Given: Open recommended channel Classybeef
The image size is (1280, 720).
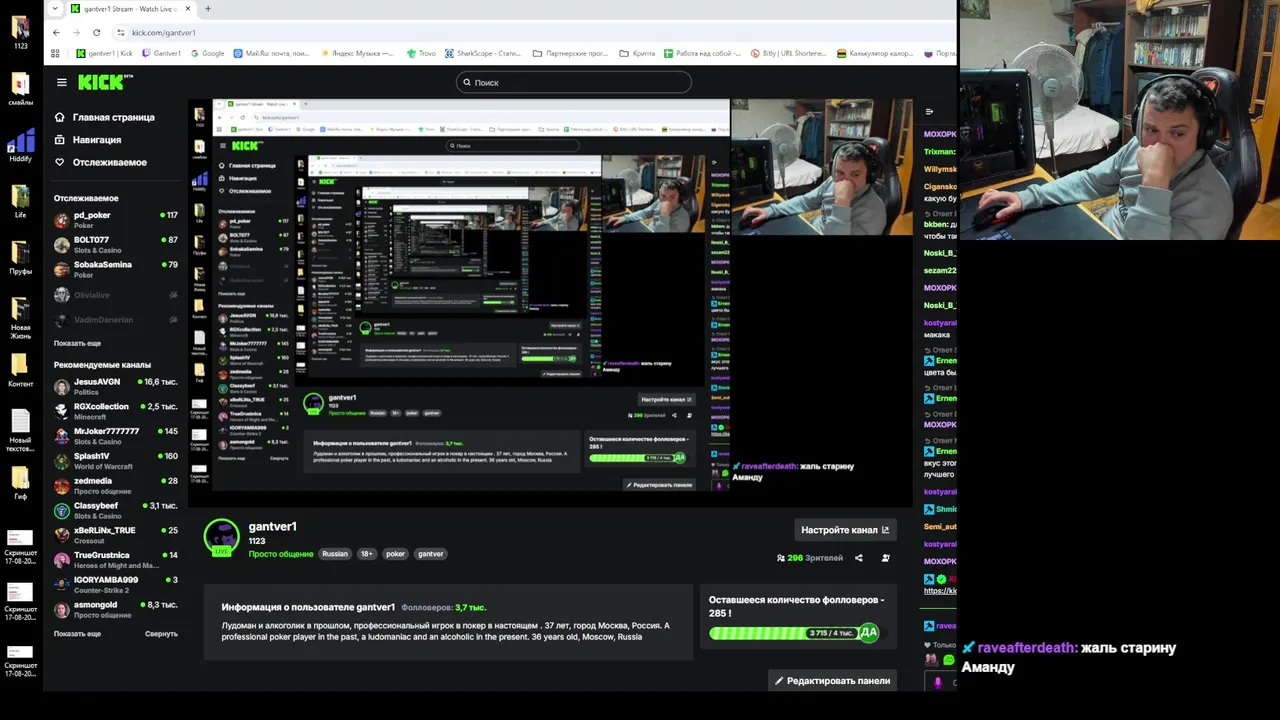Looking at the screenshot, I should tap(115, 510).
